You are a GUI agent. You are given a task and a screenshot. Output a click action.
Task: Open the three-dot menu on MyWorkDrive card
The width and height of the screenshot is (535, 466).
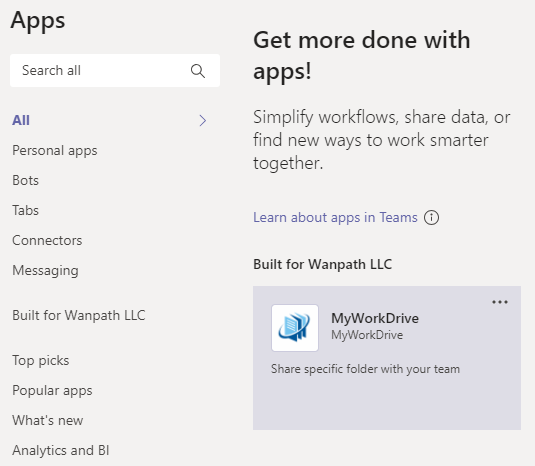tap(500, 302)
